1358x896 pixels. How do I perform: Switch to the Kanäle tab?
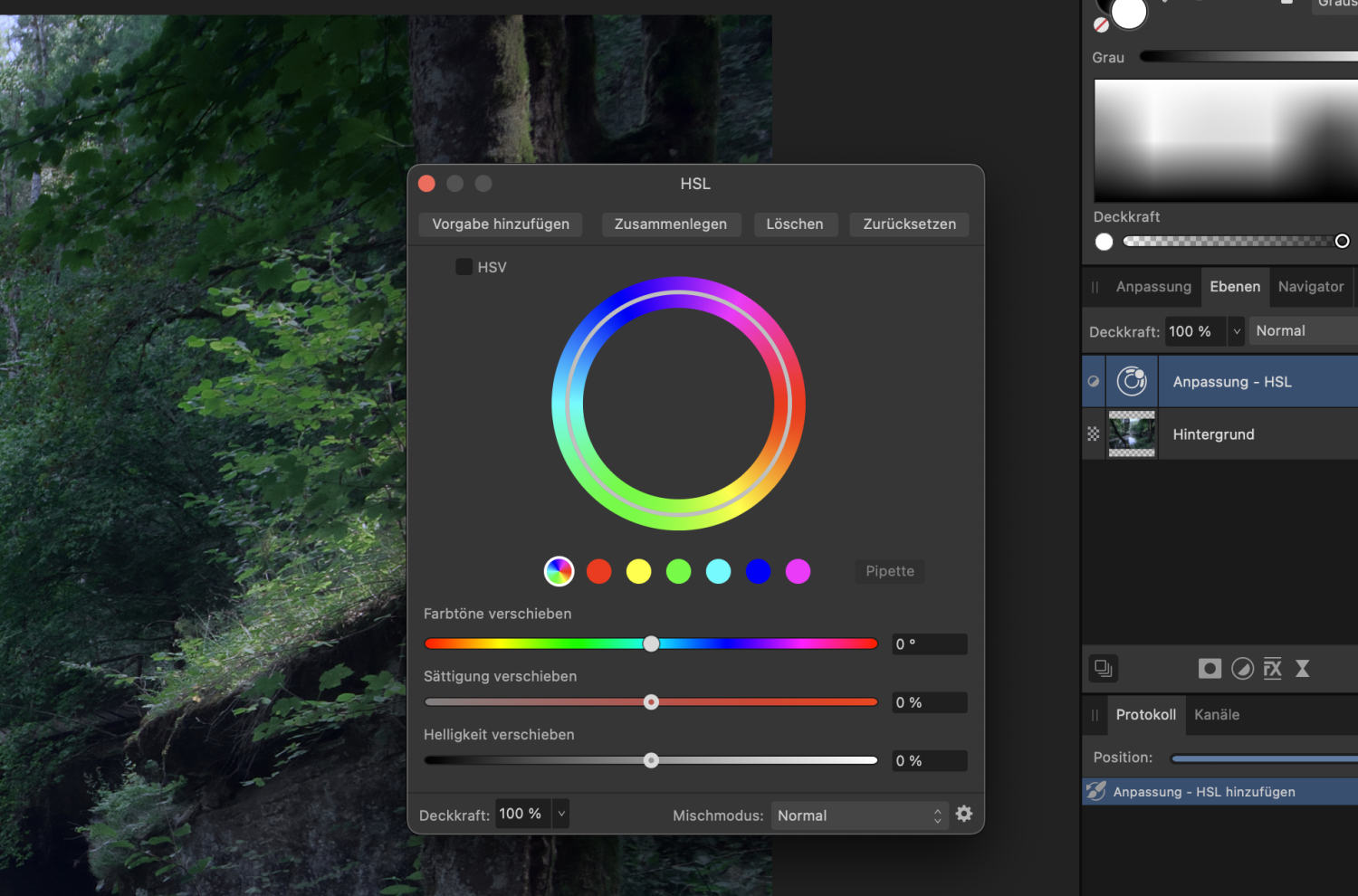1217,715
